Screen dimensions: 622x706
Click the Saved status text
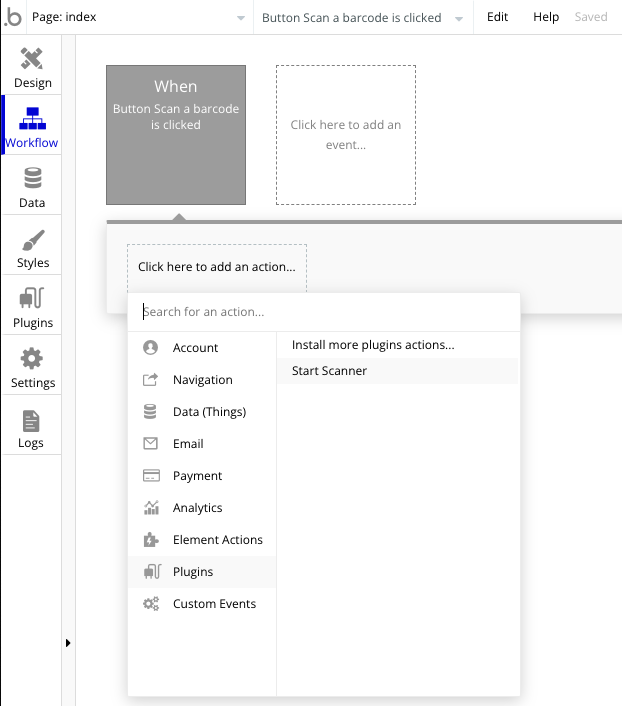click(590, 17)
